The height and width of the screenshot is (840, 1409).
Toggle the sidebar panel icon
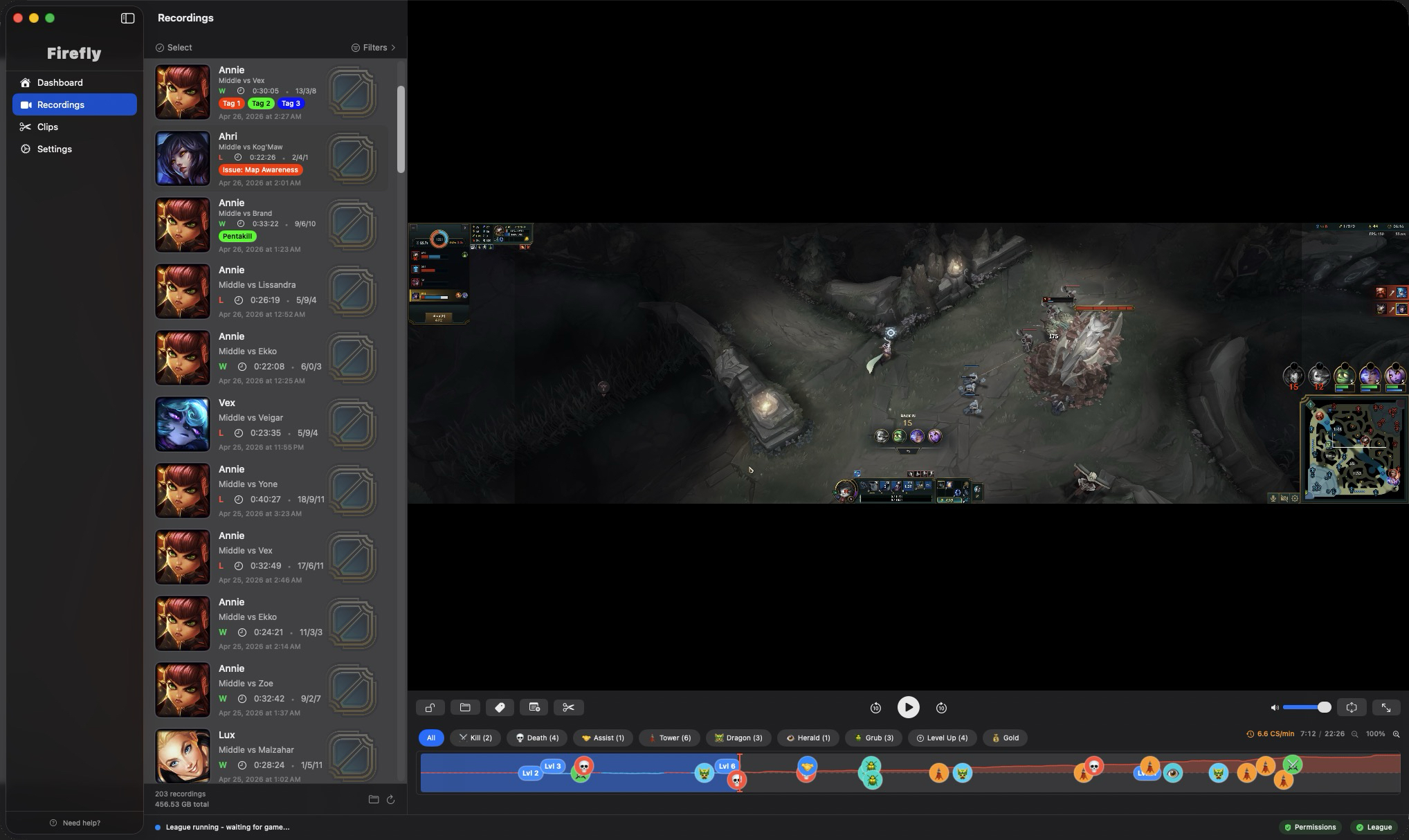click(x=127, y=18)
